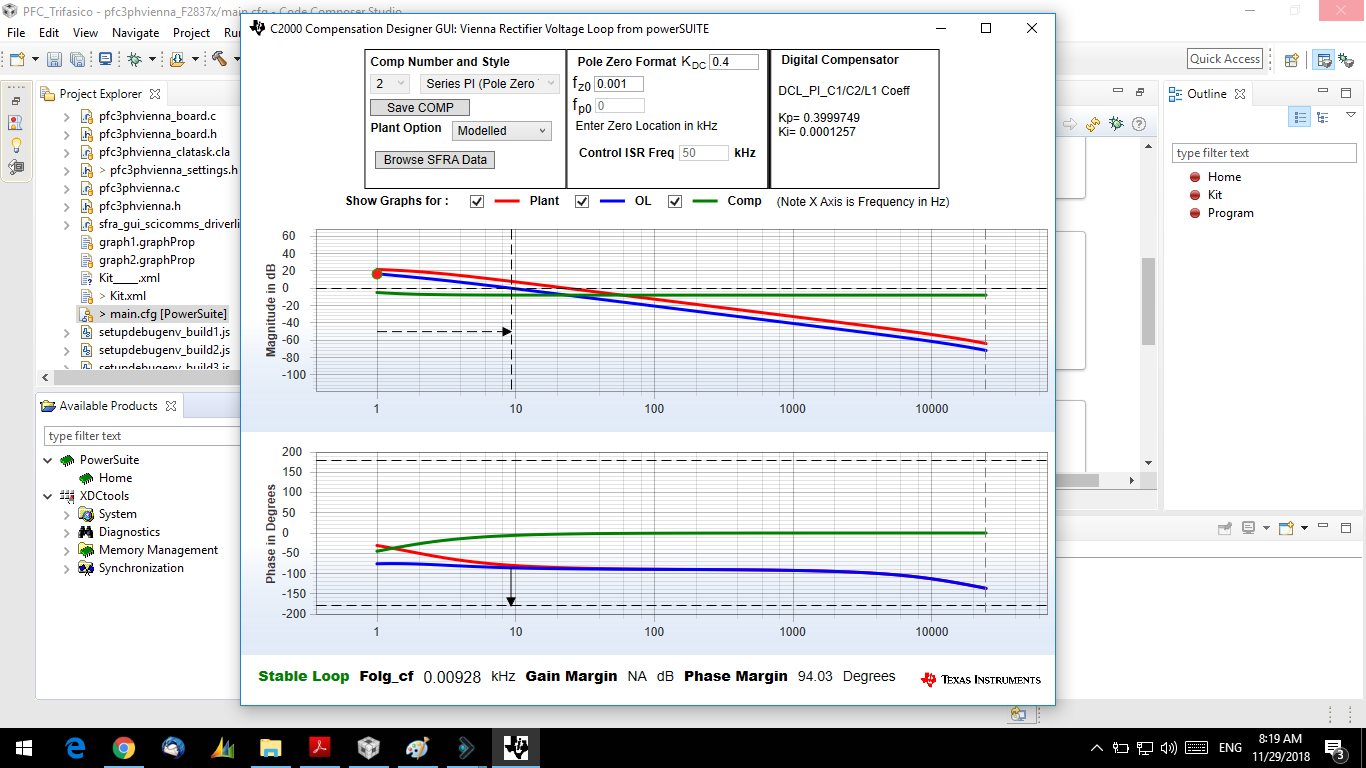The image size is (1366, 768).
Task: Click the Save icon in the CCS toolbar
Action: 53,59
